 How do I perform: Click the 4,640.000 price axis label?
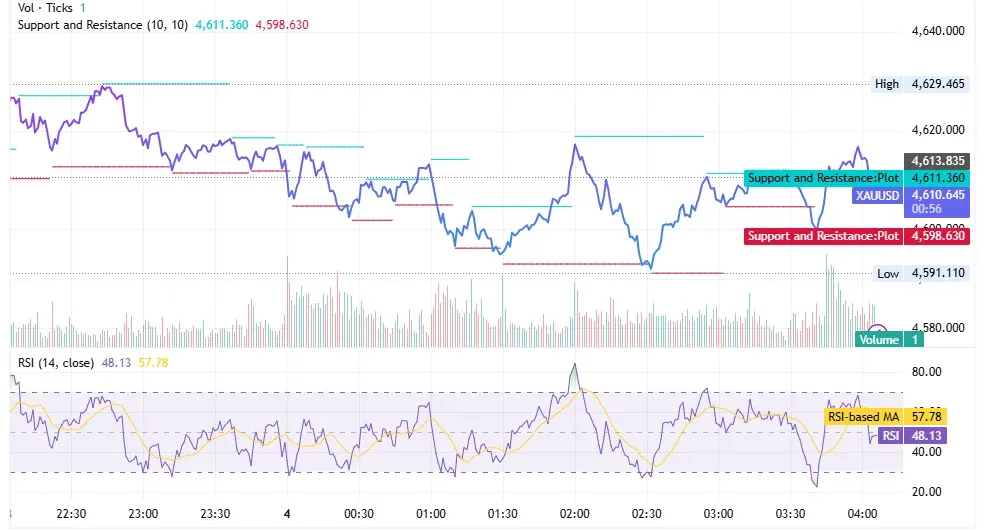tap(938, 31)
